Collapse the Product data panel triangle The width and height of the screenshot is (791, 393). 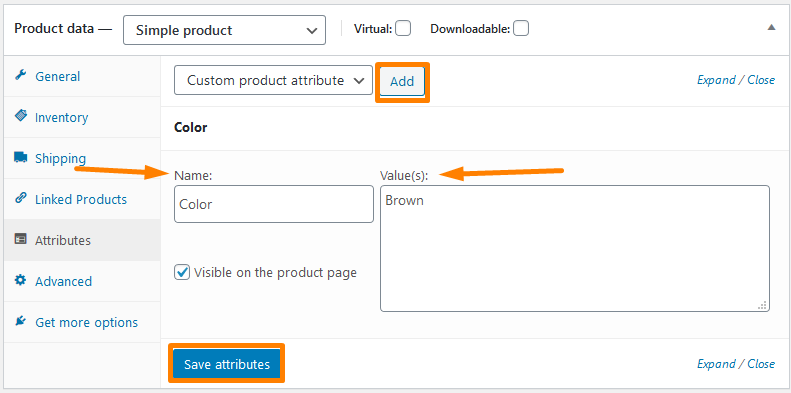point(771,28)
